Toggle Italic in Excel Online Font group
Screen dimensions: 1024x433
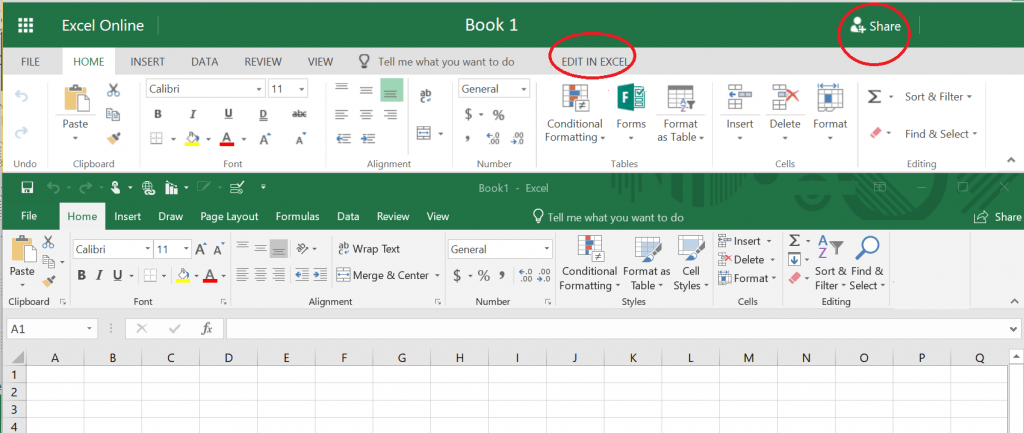pyautogui.click(x=193, y=114)
